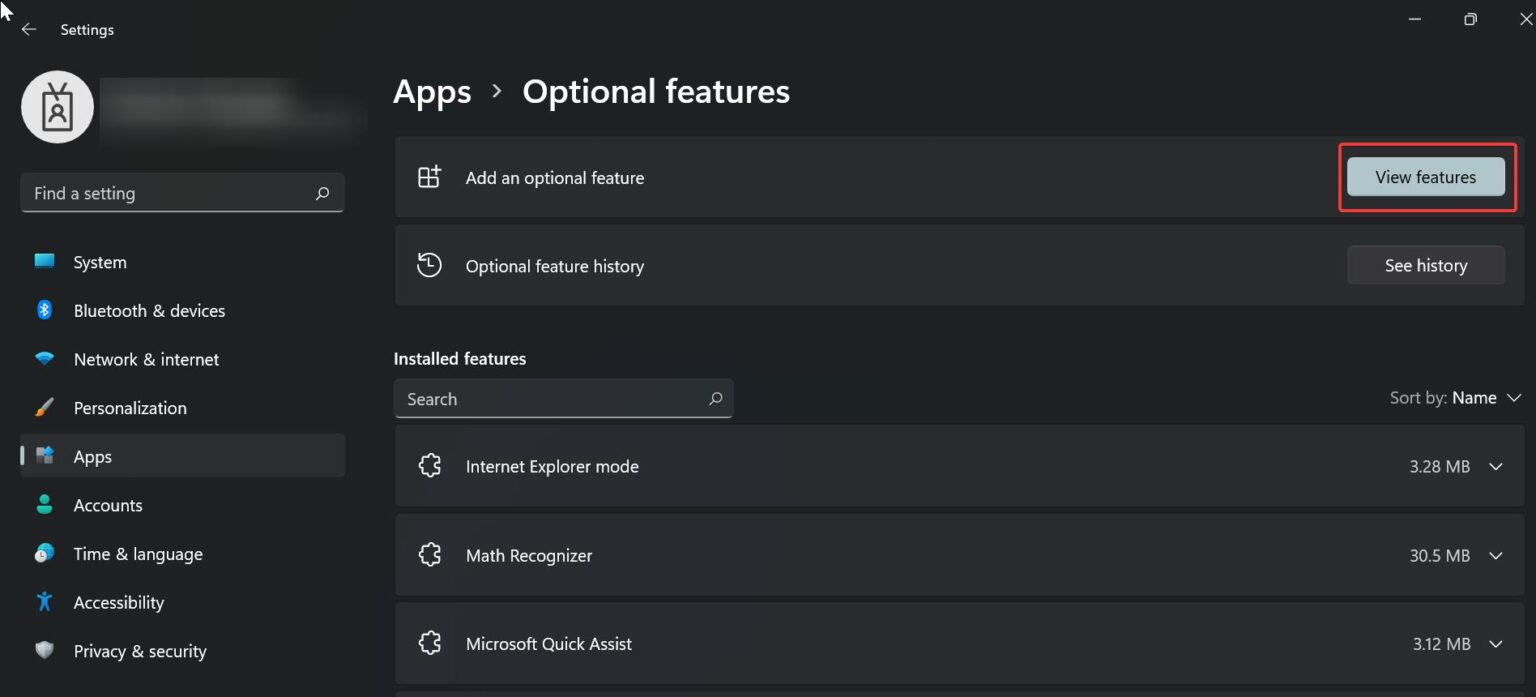Click the Optional feature history clock icon
The height and width of the screenshot is (697, 1536).
point(429,265)
